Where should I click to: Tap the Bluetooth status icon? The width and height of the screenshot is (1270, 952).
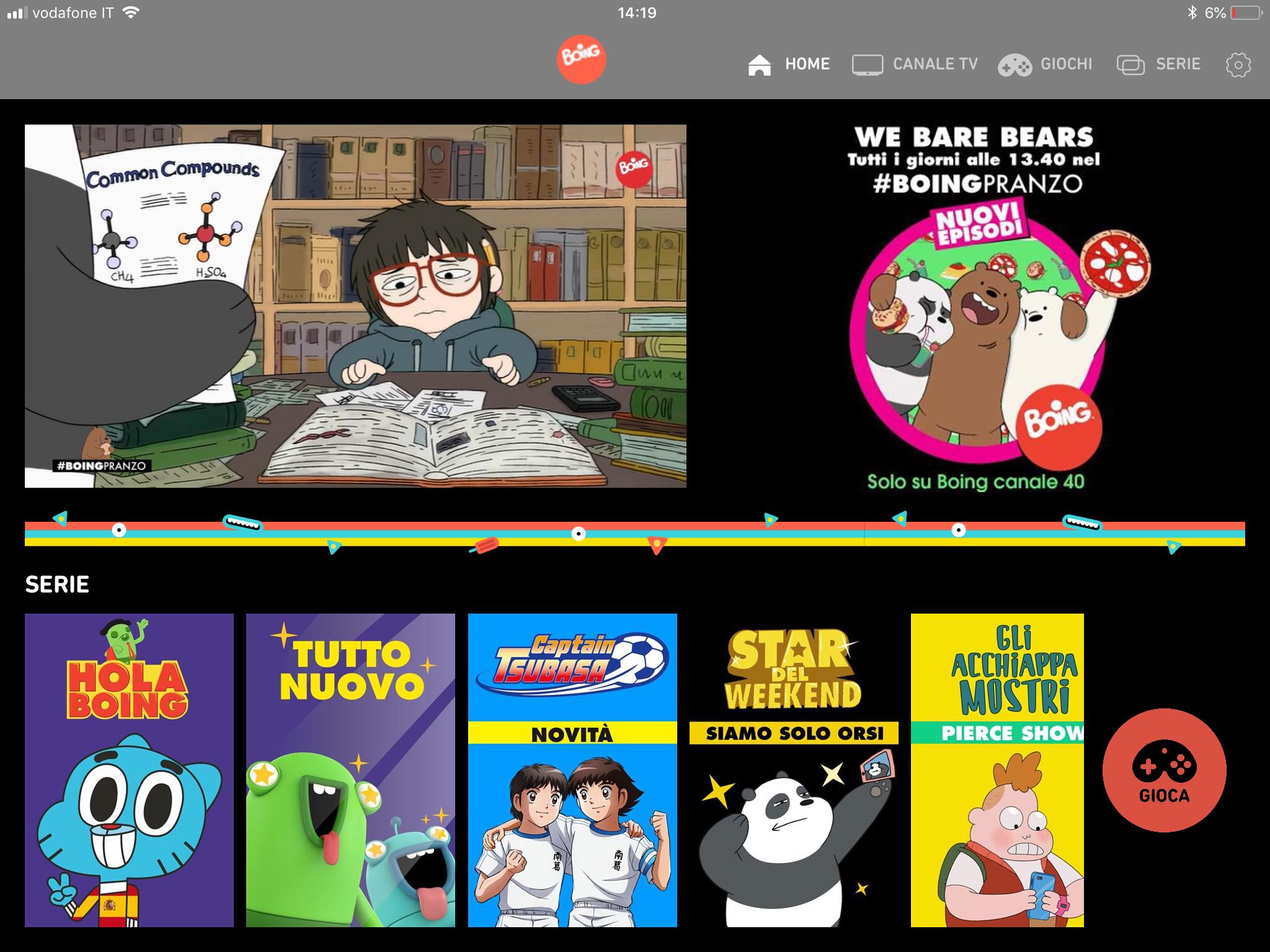click(1191, 13)
